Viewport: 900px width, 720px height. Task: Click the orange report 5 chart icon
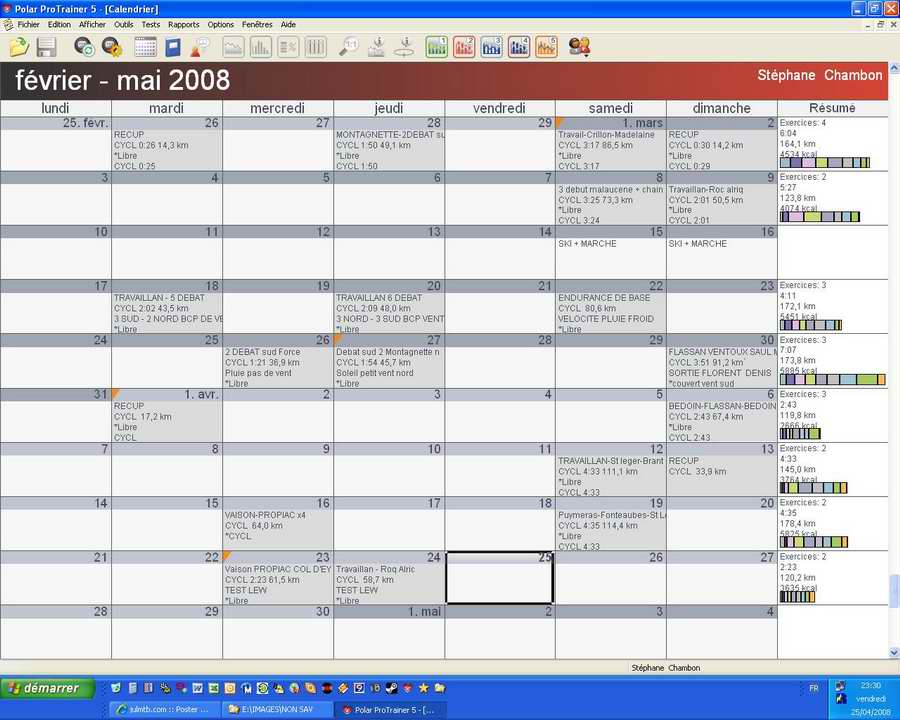[546, 46]
